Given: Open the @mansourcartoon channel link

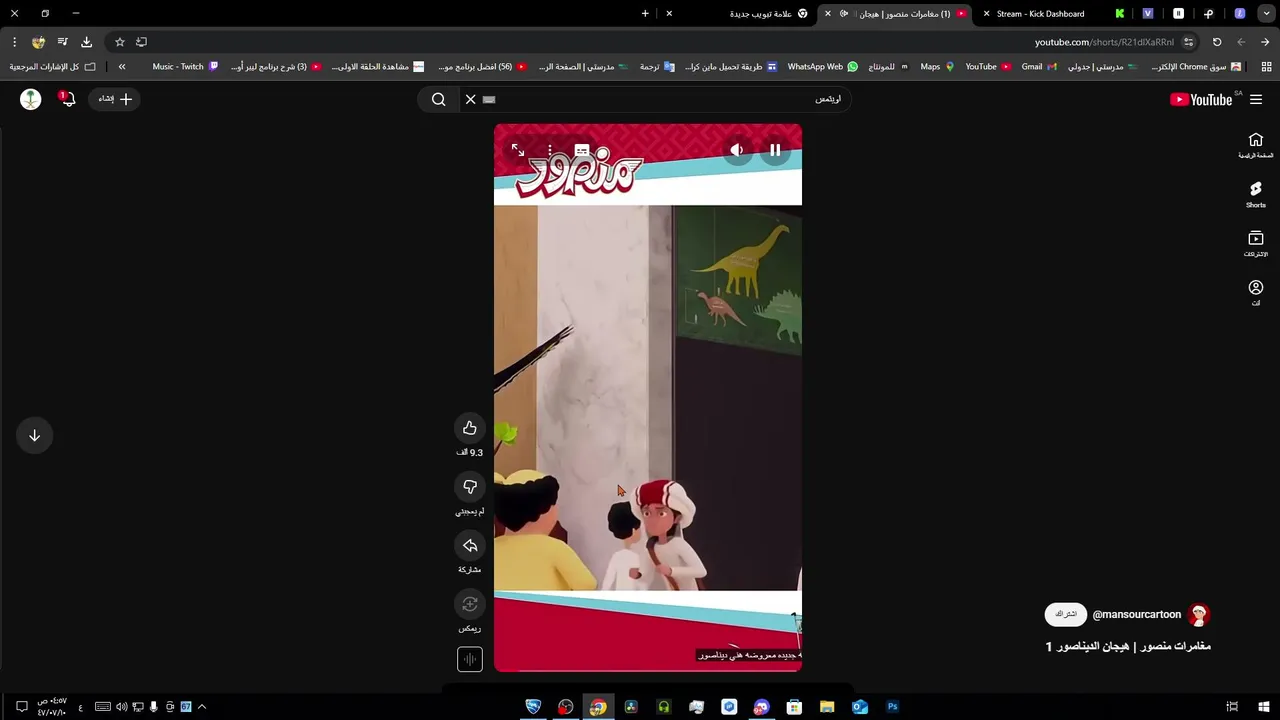Looking at the screenshot, I should click(x=1136, y=614).
